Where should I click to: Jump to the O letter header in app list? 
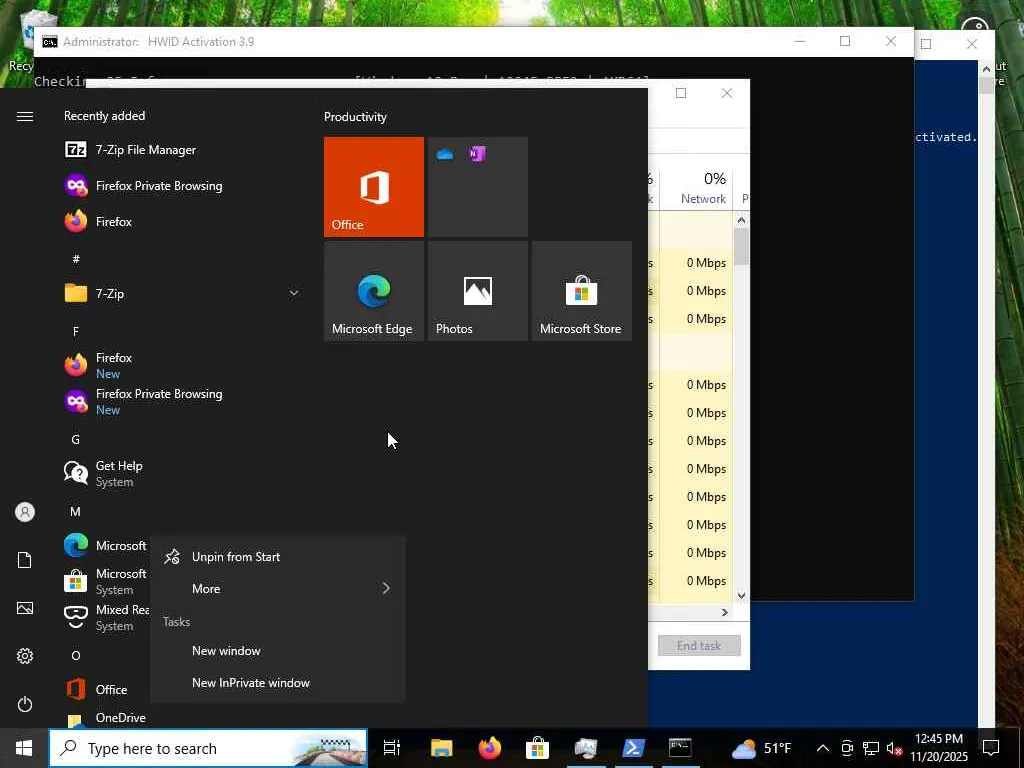point(76,655)
